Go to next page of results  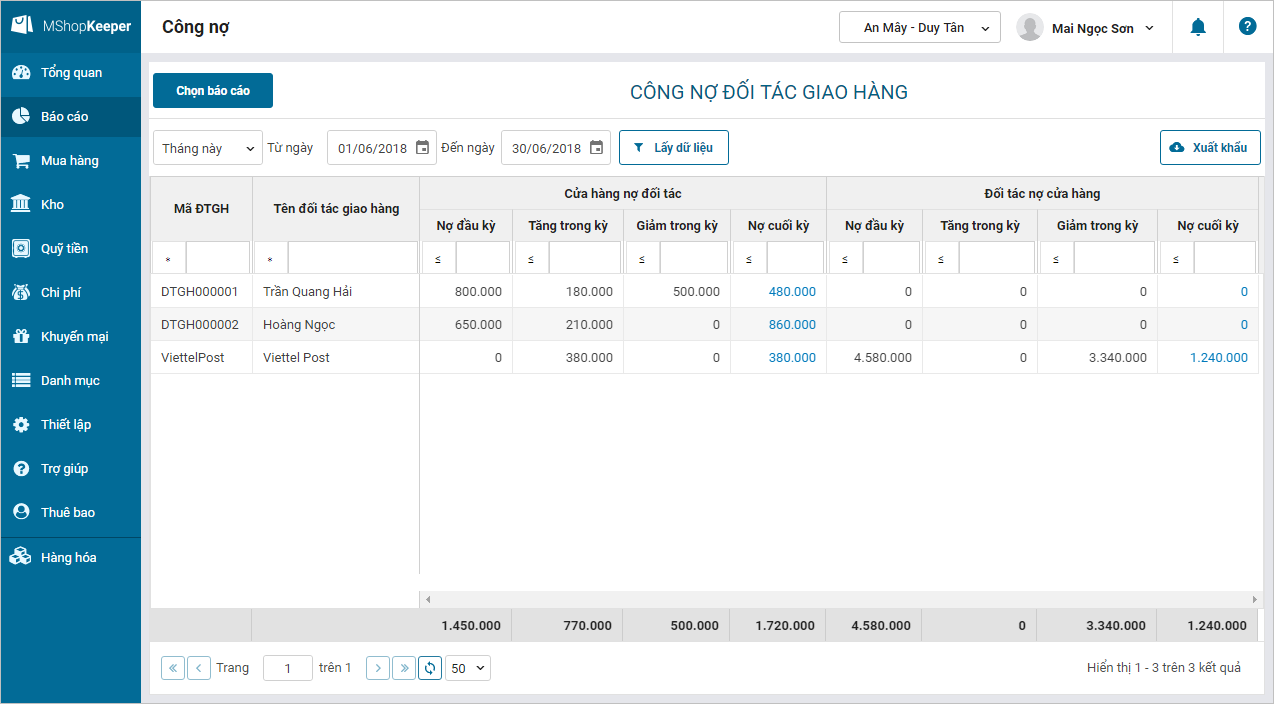click(x=378, y=668)
